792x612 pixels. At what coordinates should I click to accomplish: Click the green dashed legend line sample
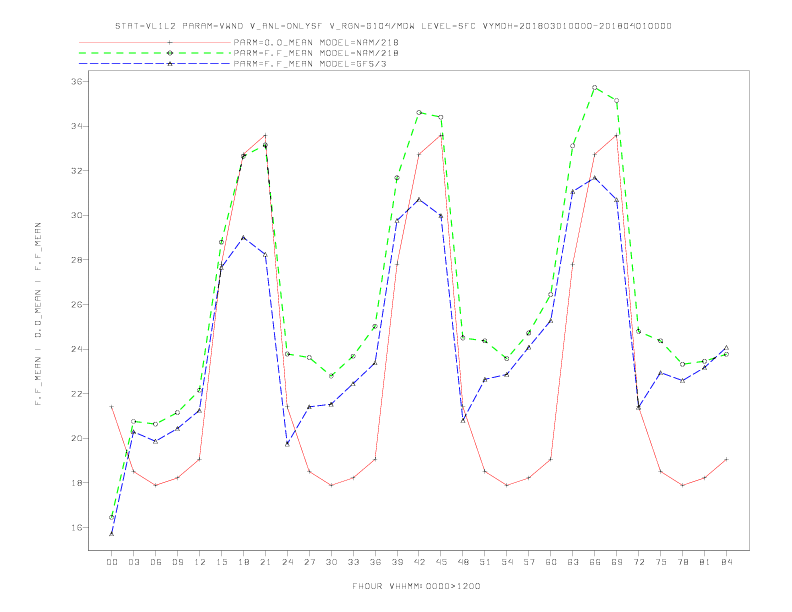155,53
